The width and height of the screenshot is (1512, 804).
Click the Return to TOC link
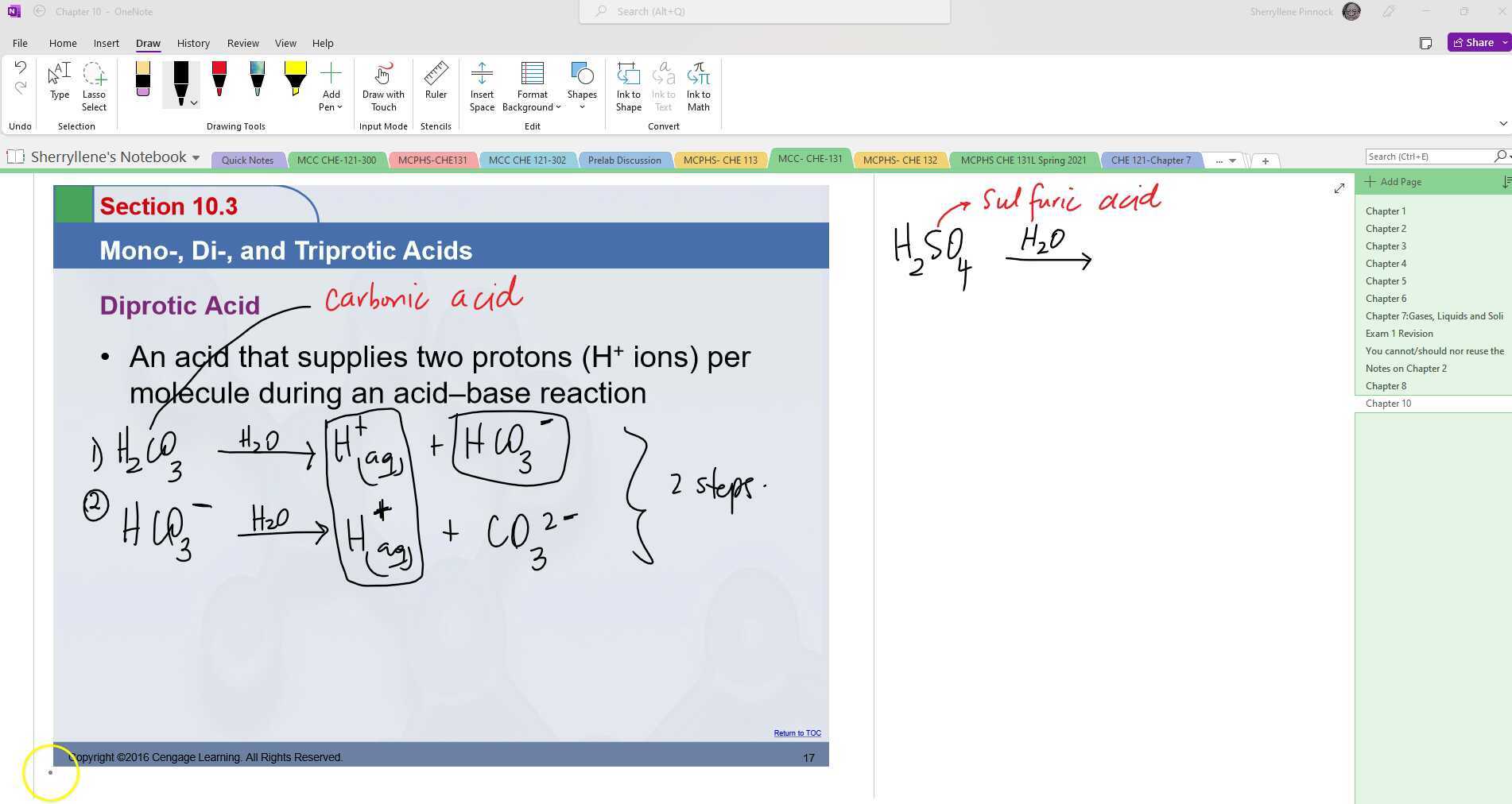click(796, 732)
